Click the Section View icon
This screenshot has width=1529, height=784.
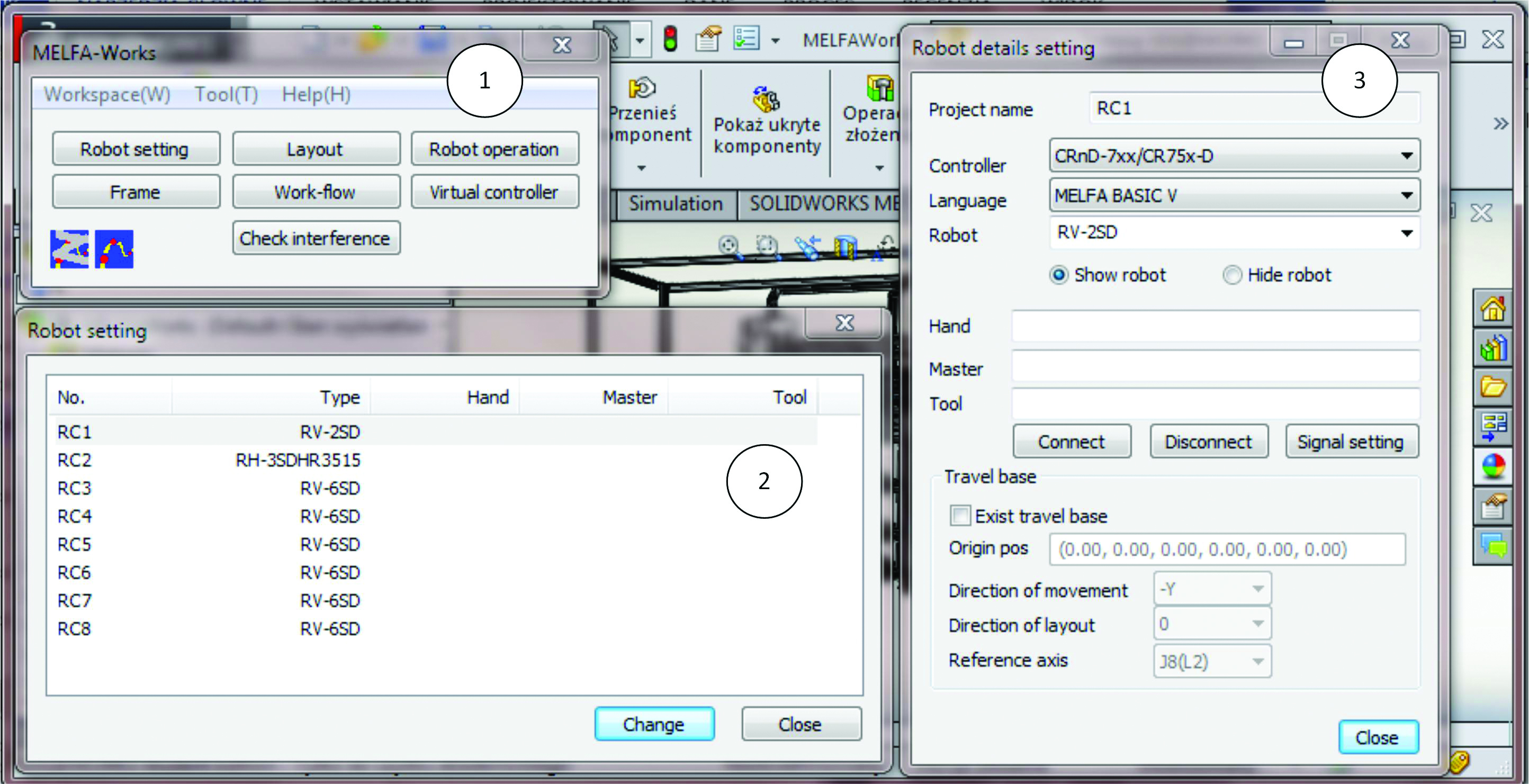click(845, 248)
